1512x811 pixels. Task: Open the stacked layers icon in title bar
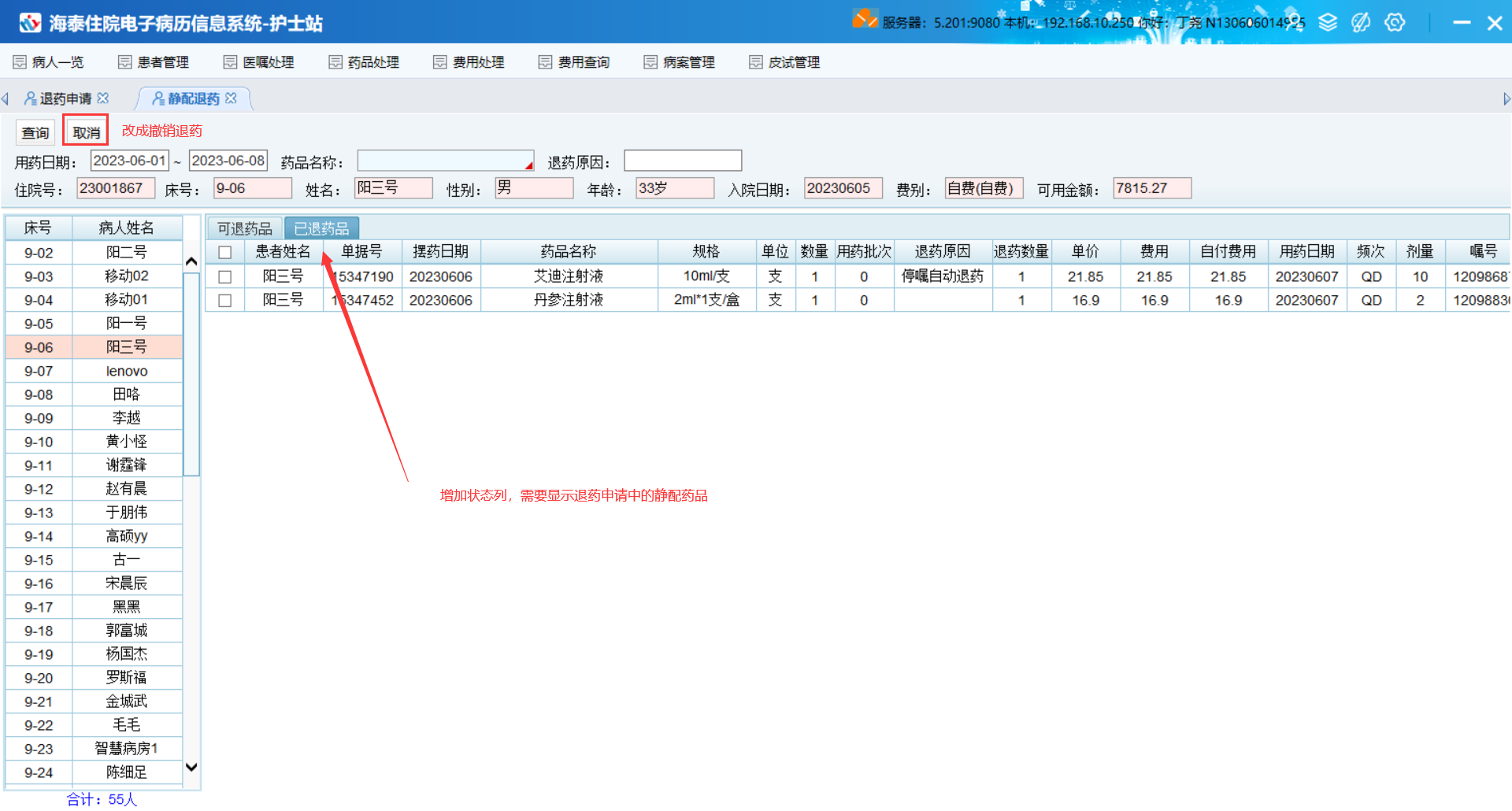1328,22
